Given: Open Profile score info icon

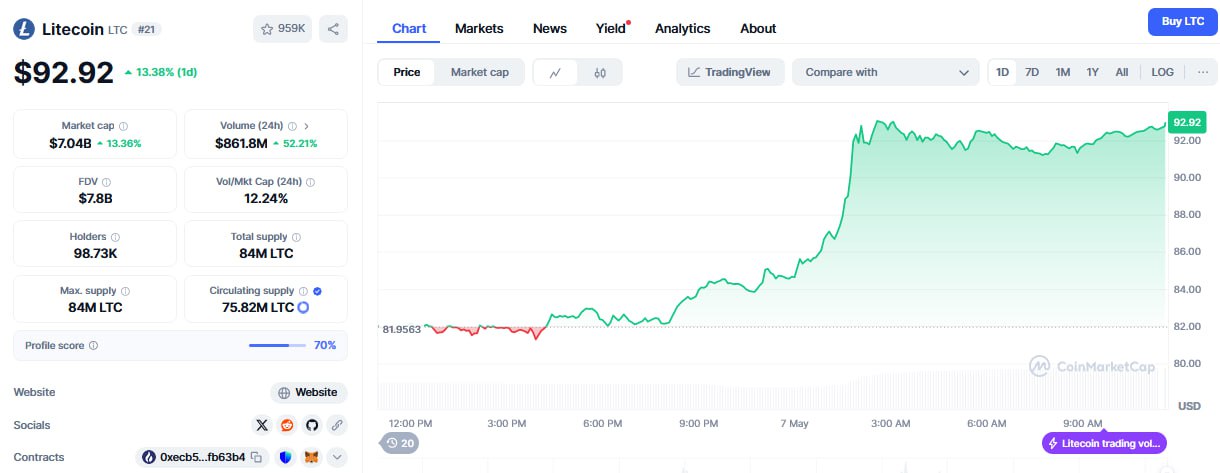Looking at the screenshot, I should pos(93,345).
